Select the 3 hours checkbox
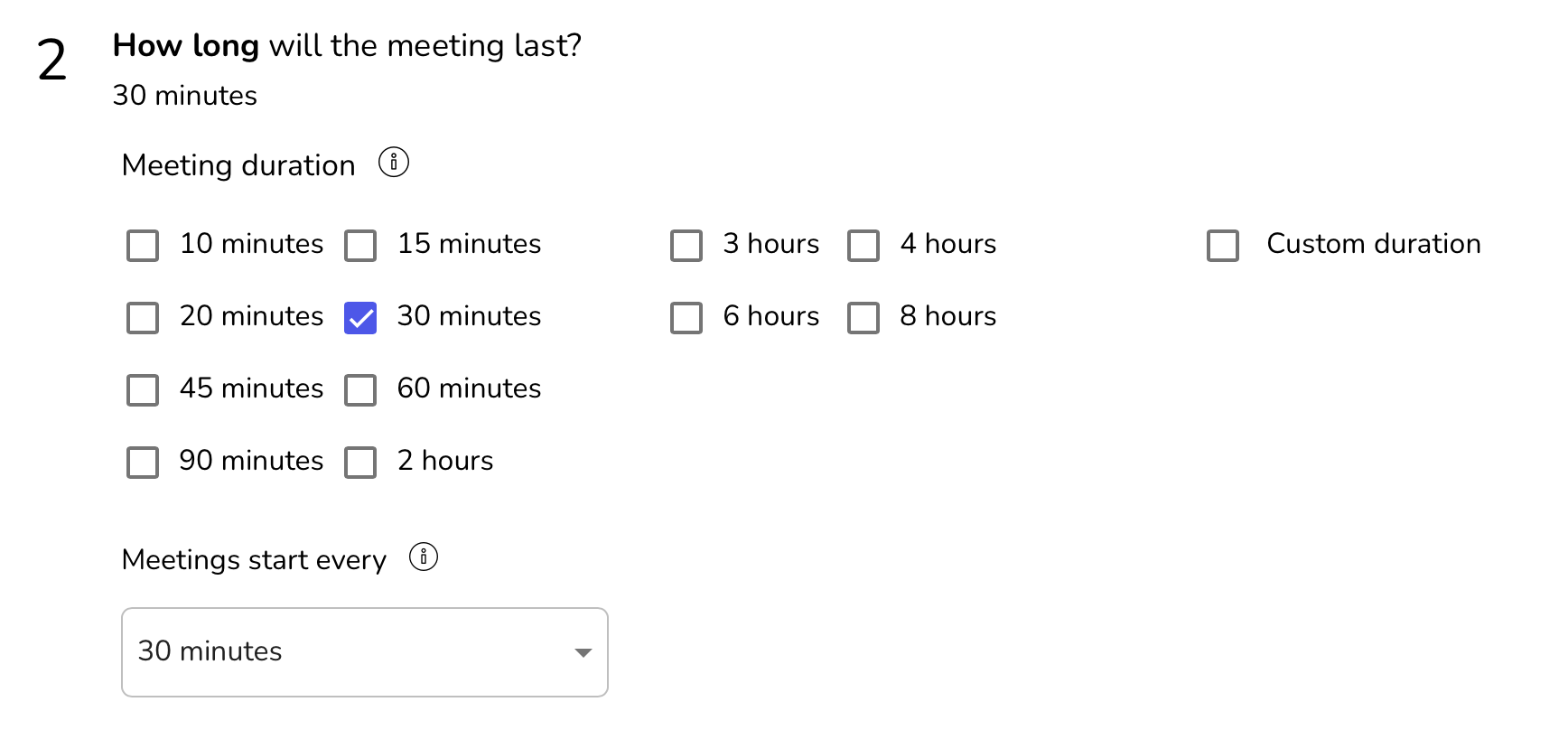1568x730 pixels. click(686, 245)
